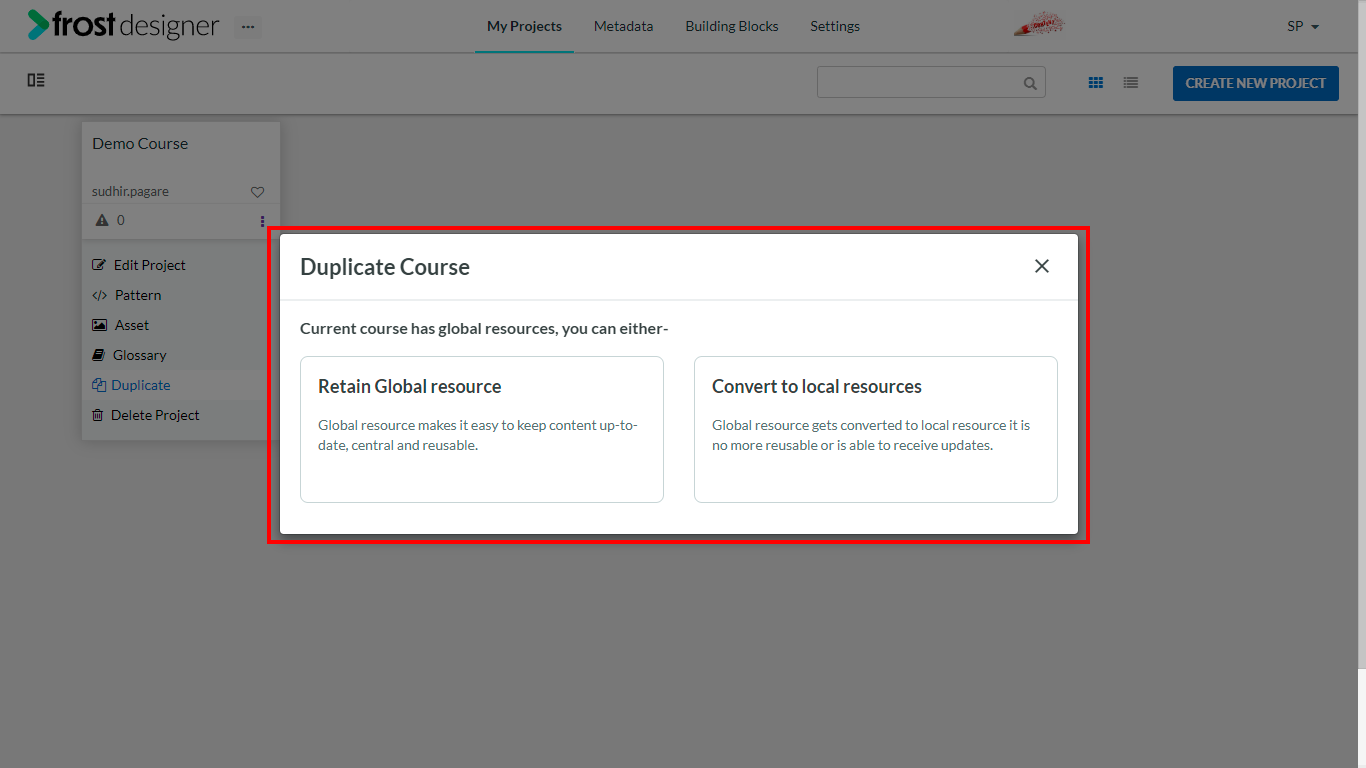Close the Duplicate Course dialog
The height and width of the screenshot is (768, 1366).
point(1042,266)
